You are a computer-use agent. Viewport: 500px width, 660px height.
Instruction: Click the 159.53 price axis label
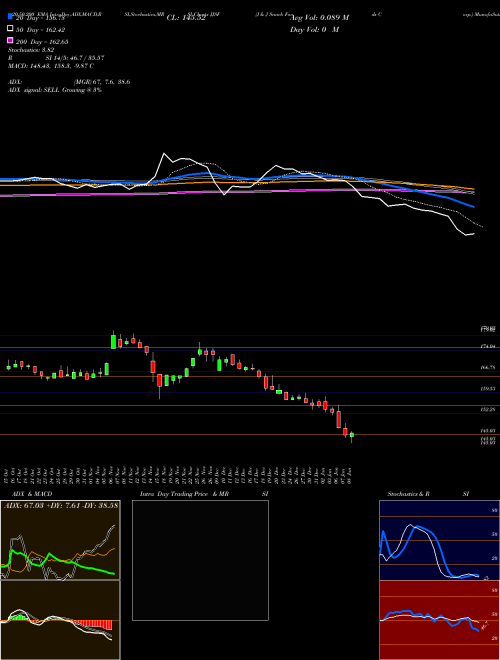[489, 389]
